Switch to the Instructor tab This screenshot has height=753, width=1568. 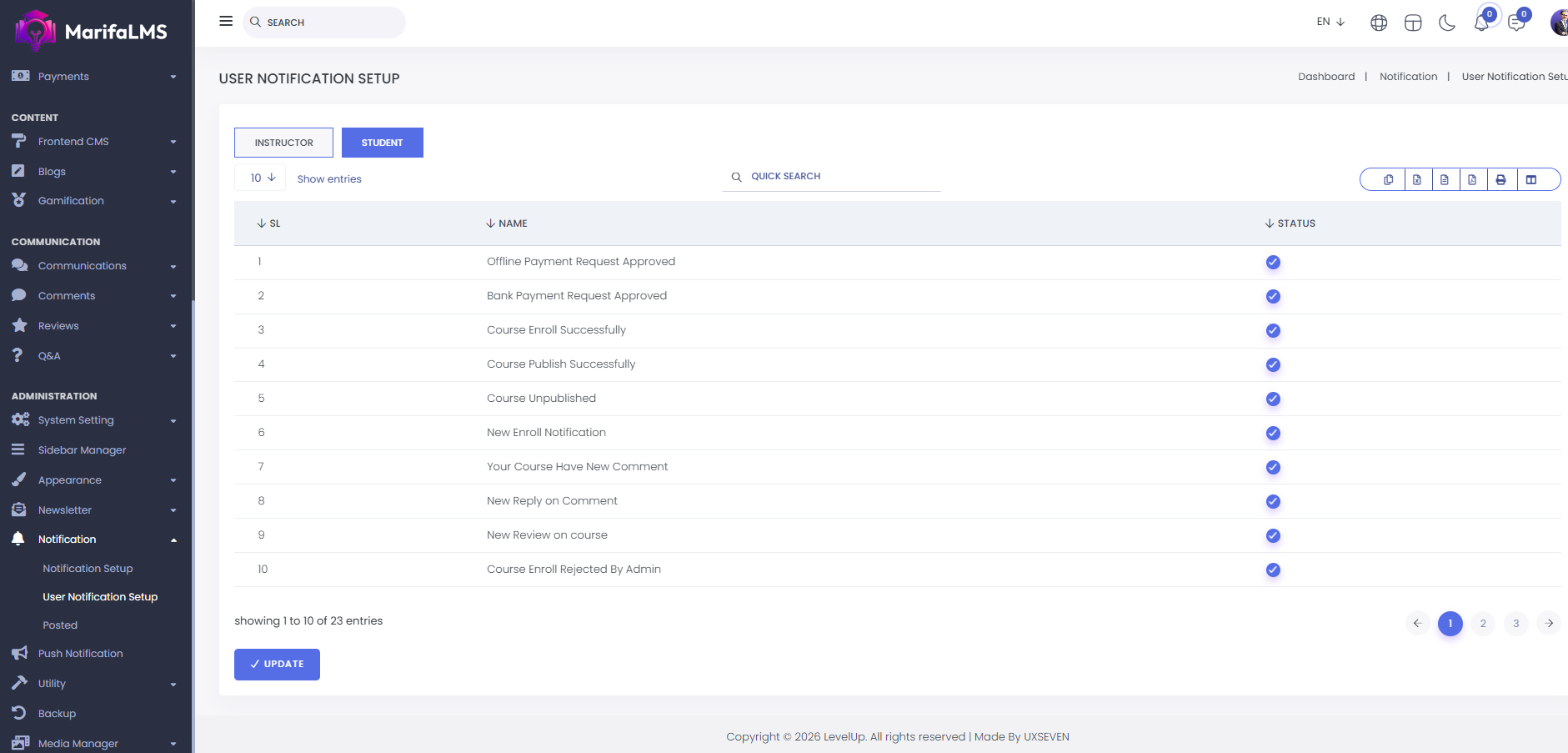[x=283, y=143]
